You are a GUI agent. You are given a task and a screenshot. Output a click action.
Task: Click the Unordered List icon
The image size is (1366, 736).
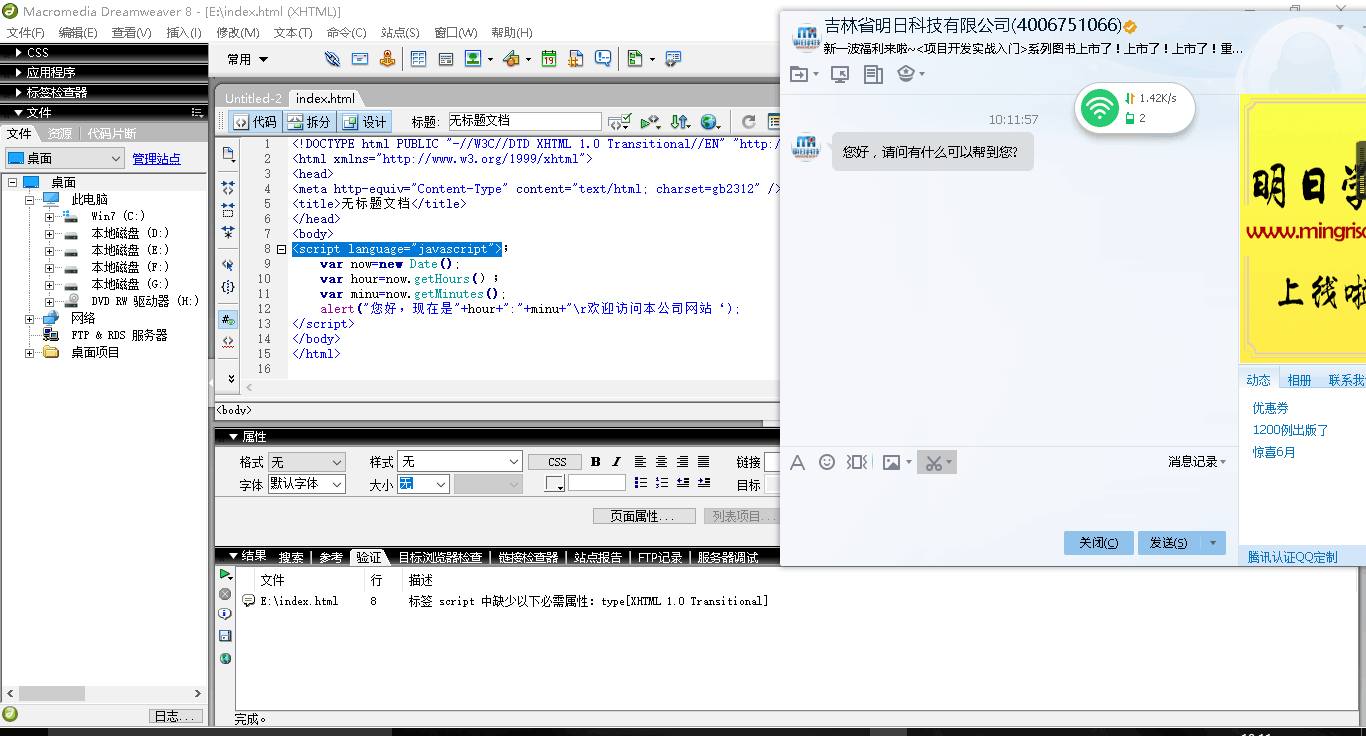click(x=640, y=483)
